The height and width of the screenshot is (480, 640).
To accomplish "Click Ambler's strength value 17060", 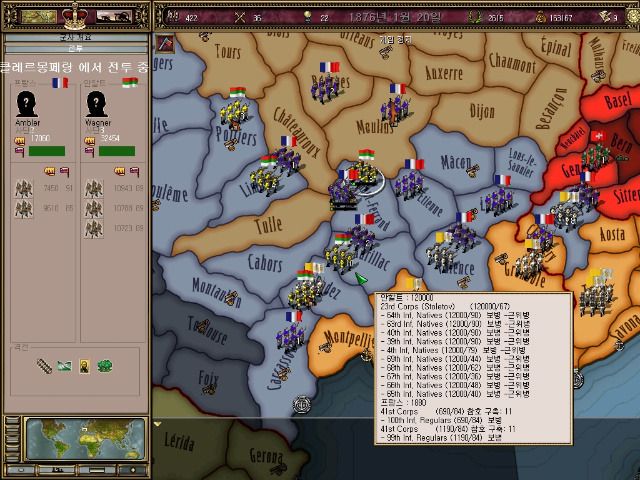I will point(40,138).
